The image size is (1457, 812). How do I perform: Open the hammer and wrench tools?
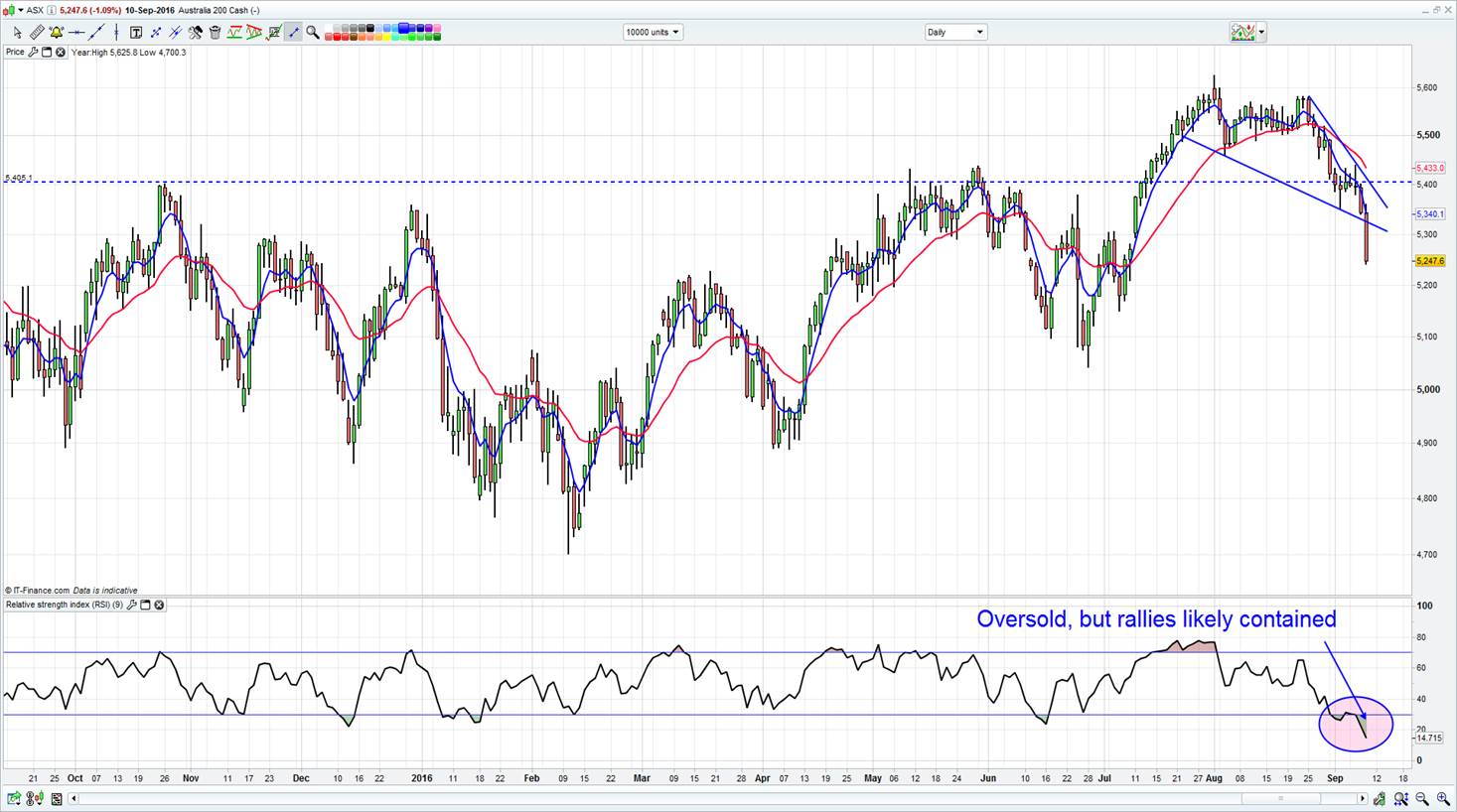click(196, 33)
